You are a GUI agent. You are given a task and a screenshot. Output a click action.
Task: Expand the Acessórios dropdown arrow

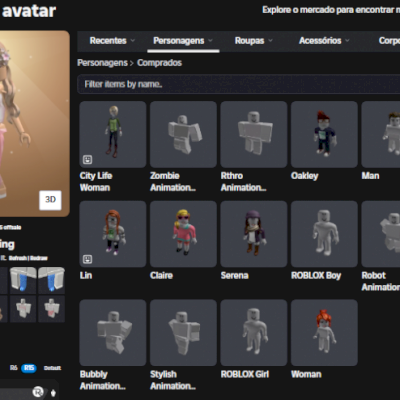[x=347, y=41]
